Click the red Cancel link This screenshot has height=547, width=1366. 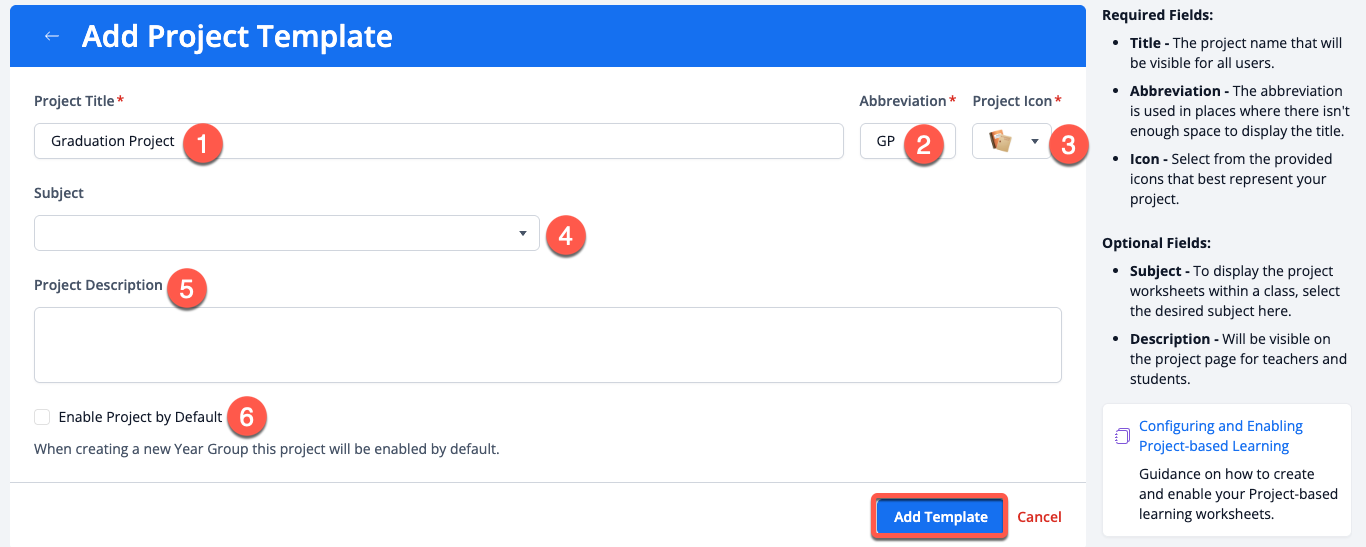point(1039,517)
